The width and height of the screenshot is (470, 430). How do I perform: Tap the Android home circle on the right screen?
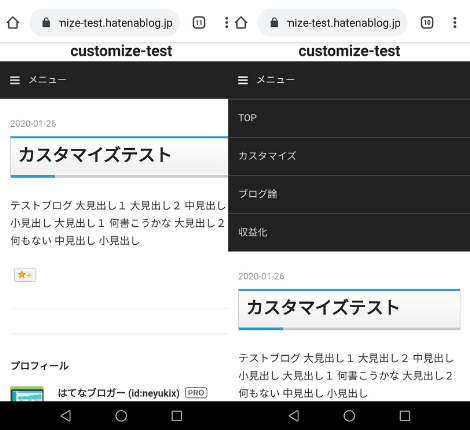[x=349, y=416]
